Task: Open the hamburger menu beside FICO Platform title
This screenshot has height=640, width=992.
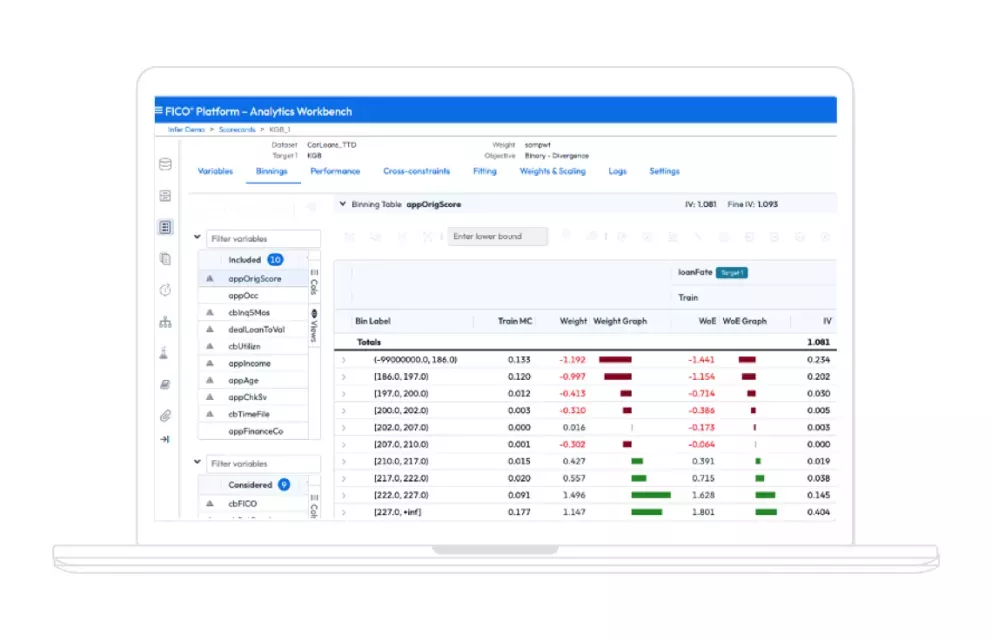Action: click(x=158, y=110)
